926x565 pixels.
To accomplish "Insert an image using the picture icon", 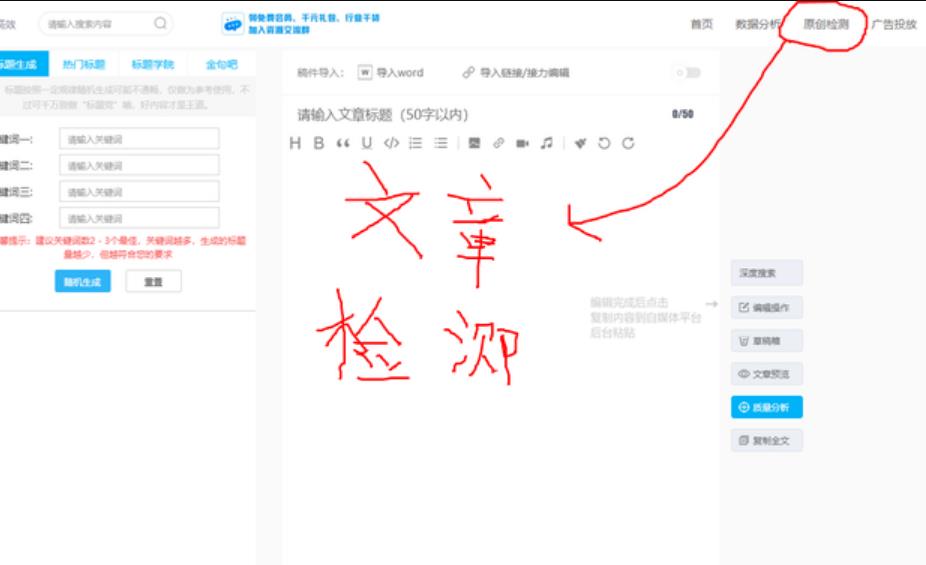I will click(474, 143).
